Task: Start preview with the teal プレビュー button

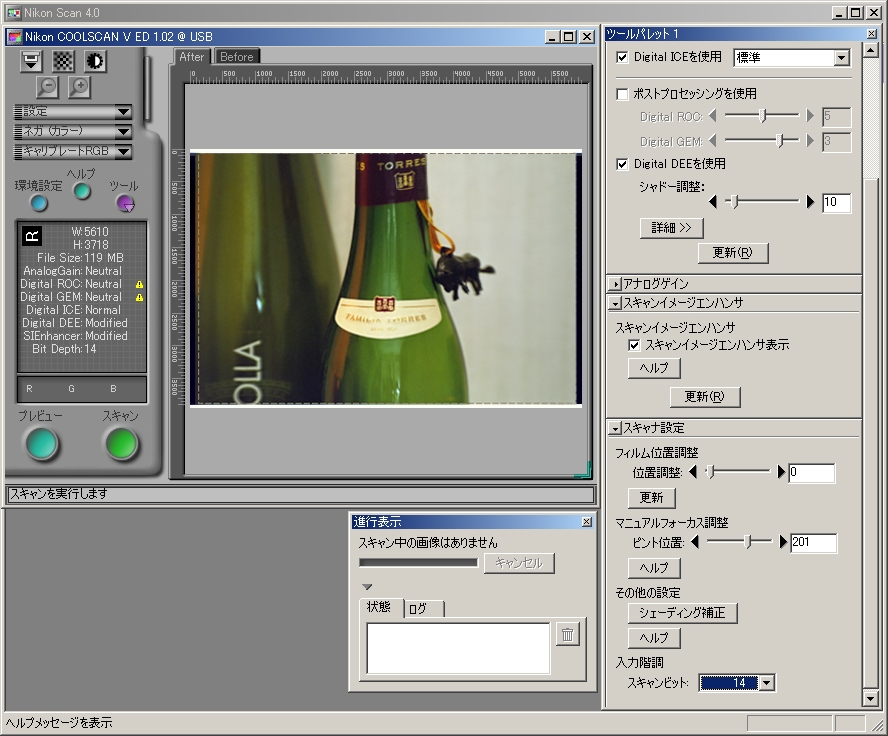Action: (x=42, y=443)
